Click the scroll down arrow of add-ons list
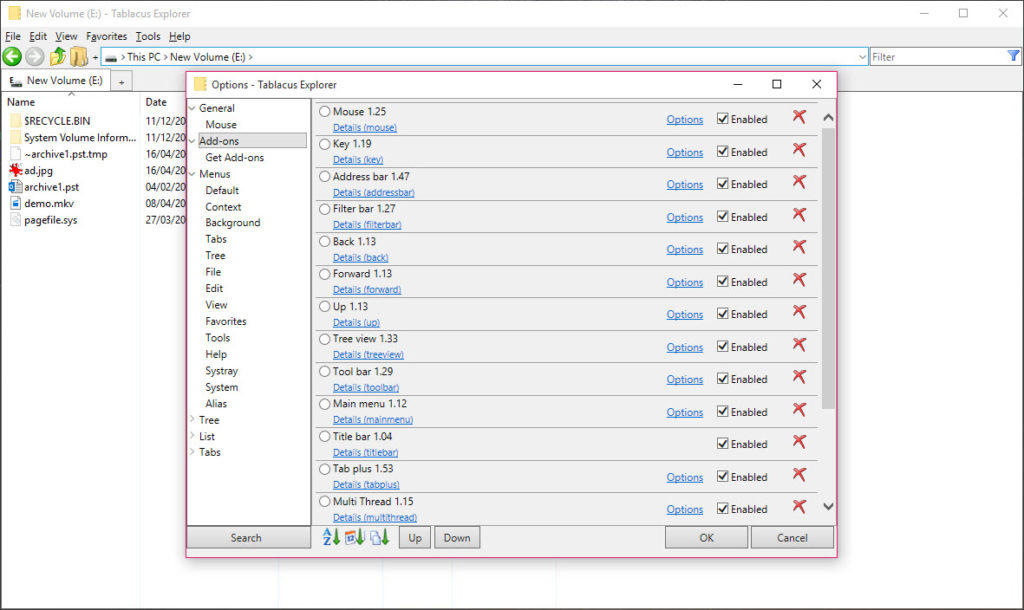This screenshot has width=1024, height=610. [x=828, y=506]
